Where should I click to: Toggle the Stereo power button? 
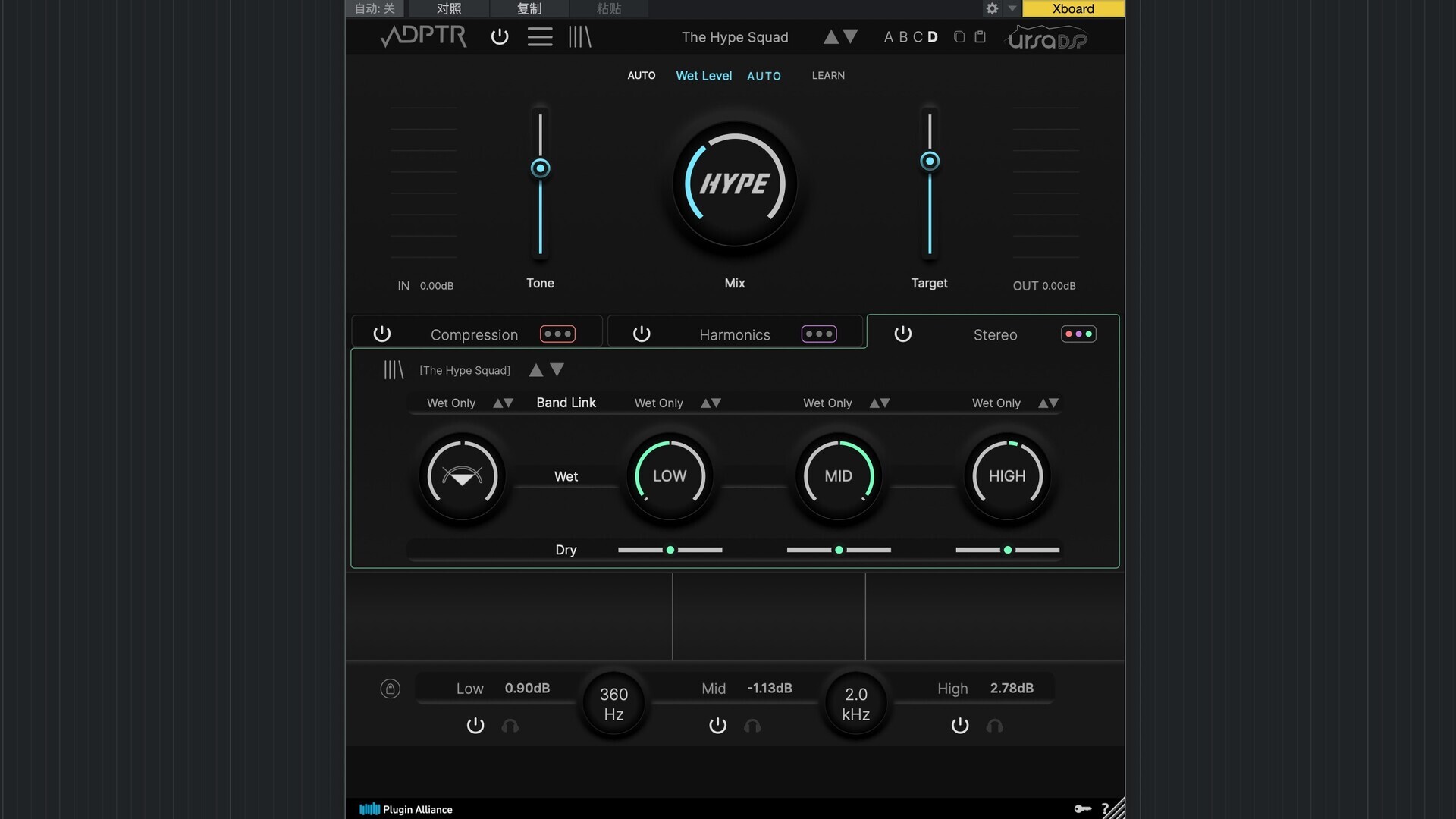(902, 334)
